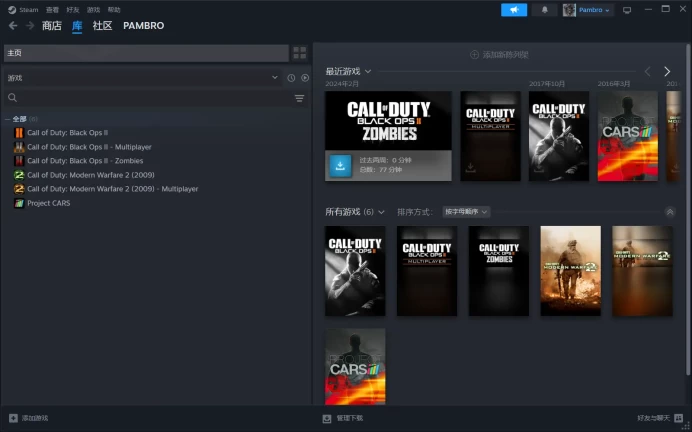Image resolution: width=692 pixels, height=432 pixels.
Task: Open the 帮助 menu
Action: (114, 10)
